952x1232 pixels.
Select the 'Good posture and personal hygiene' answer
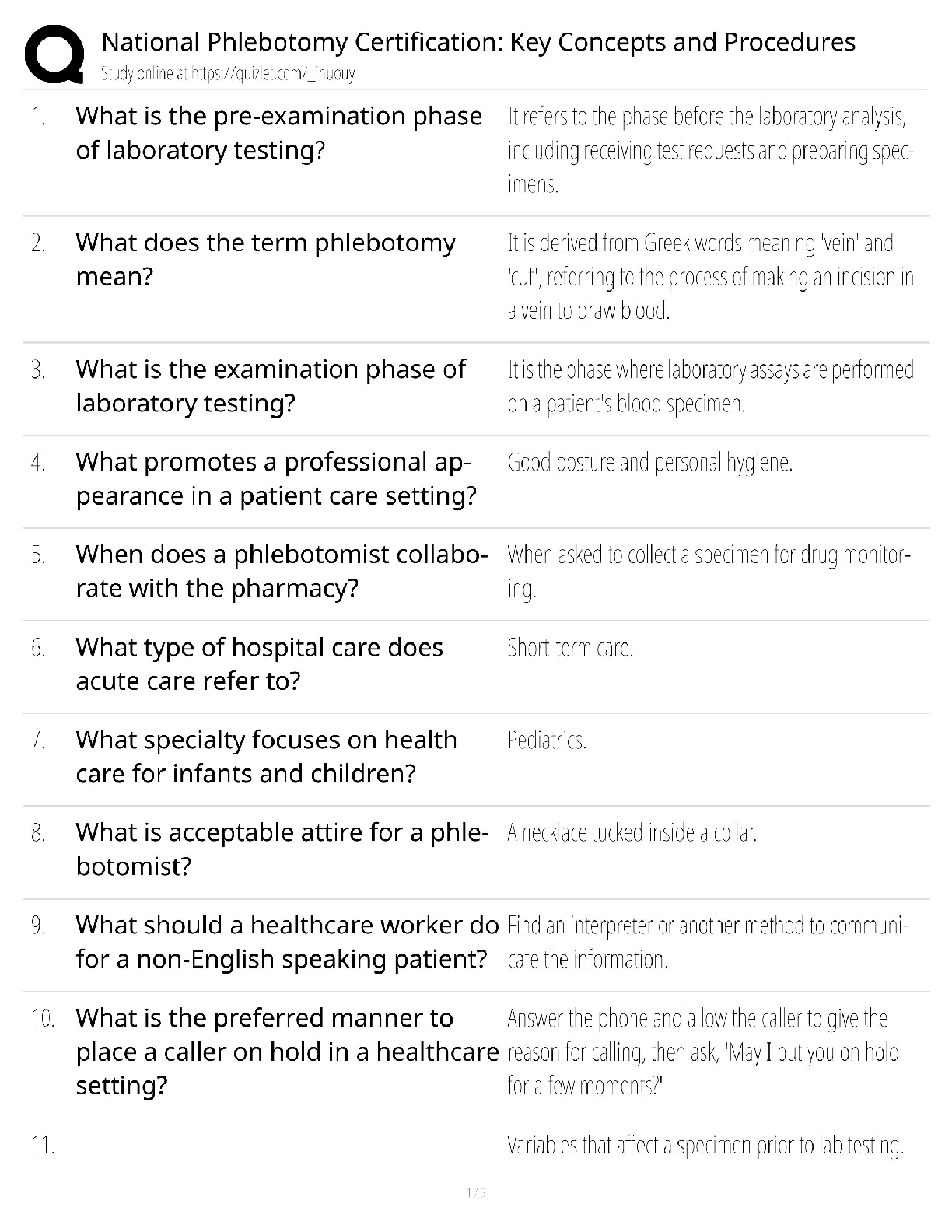tap(649, 463)
